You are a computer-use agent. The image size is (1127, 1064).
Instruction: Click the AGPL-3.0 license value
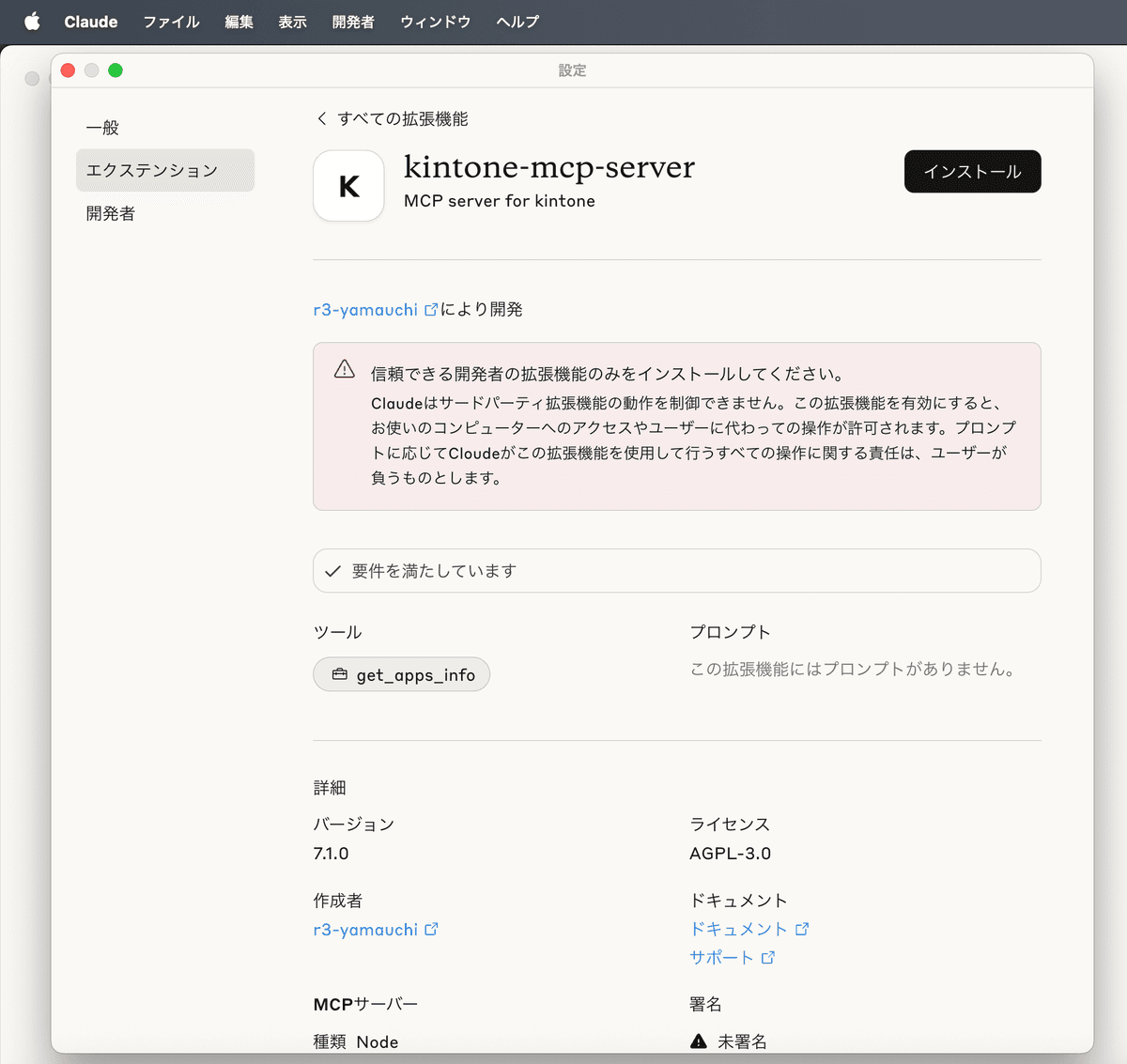[x=731, y=854]
